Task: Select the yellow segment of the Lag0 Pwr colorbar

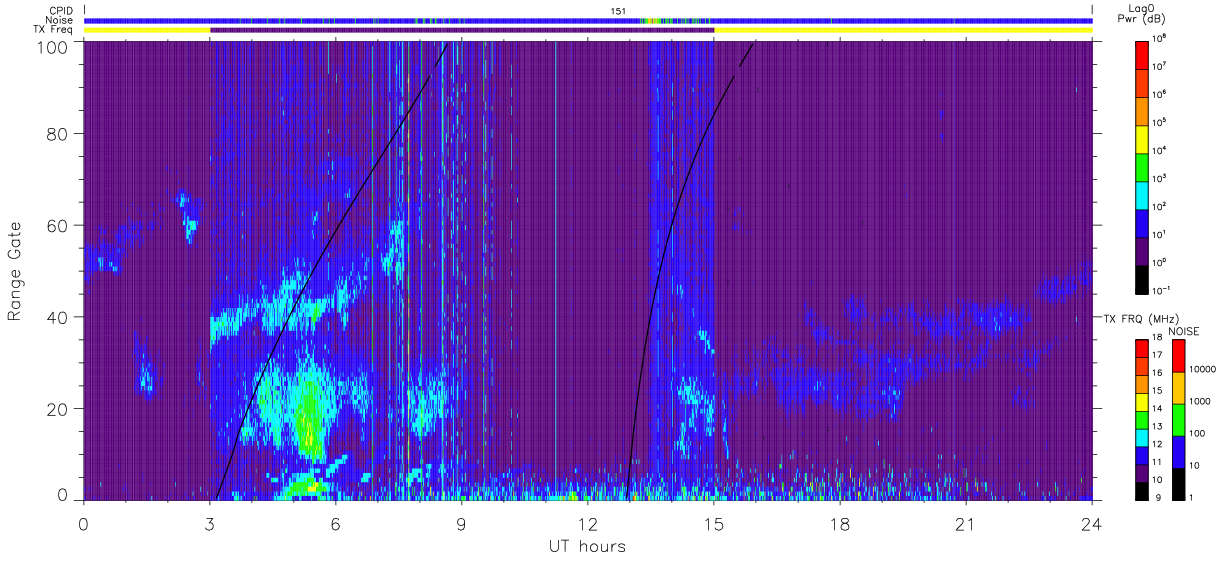Action: [1142, 138]
